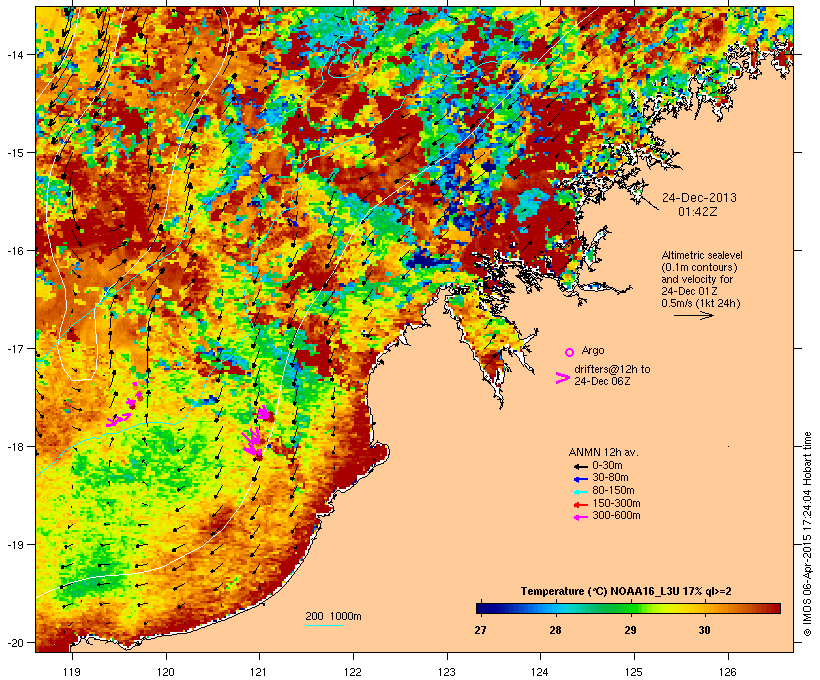Viewport: 820px width, 680px height.
Task: Click the 29 value under color bar
Action: (x=630, y=630)
